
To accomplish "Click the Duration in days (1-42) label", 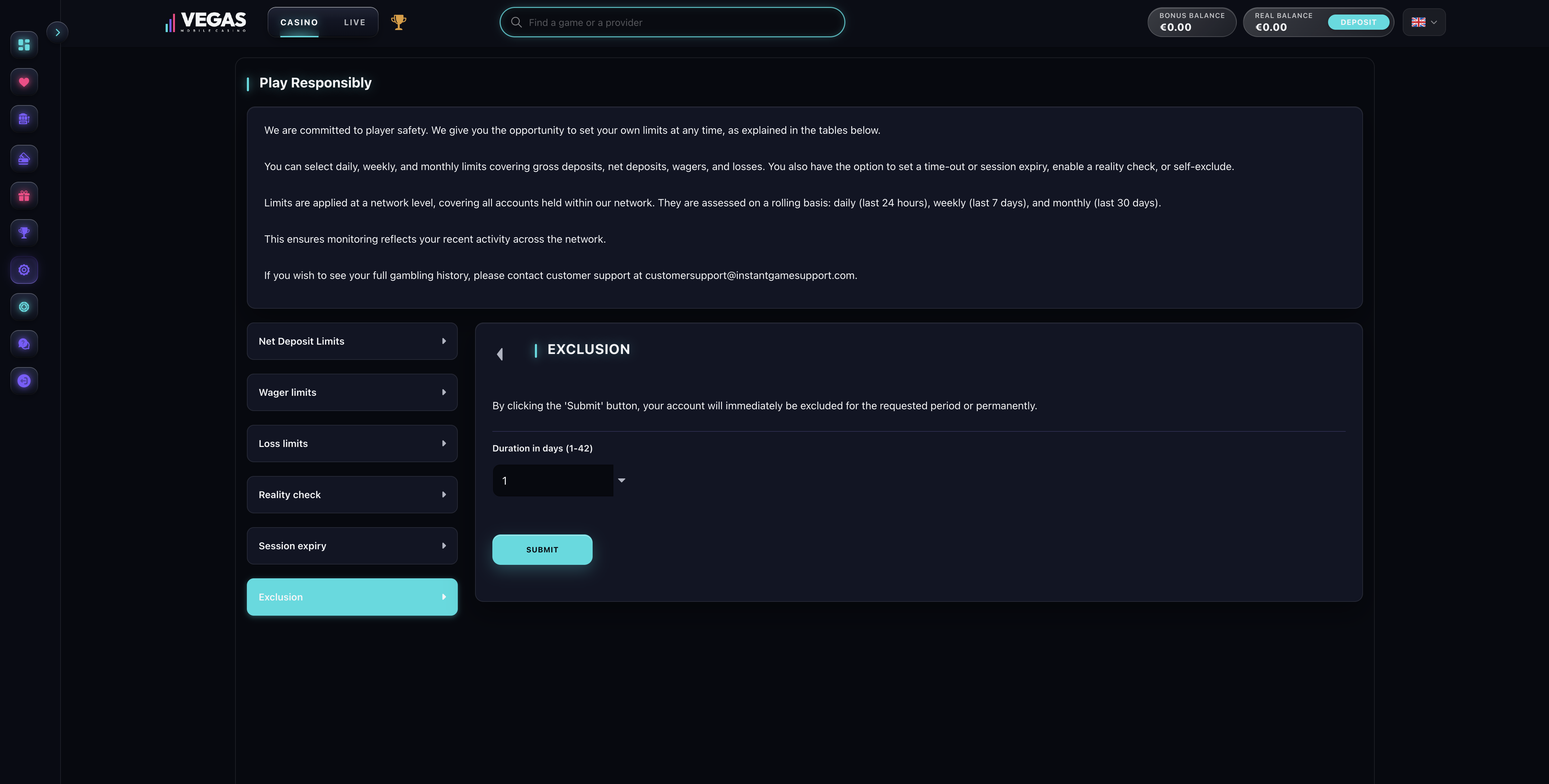I will [x=542, y=448].
